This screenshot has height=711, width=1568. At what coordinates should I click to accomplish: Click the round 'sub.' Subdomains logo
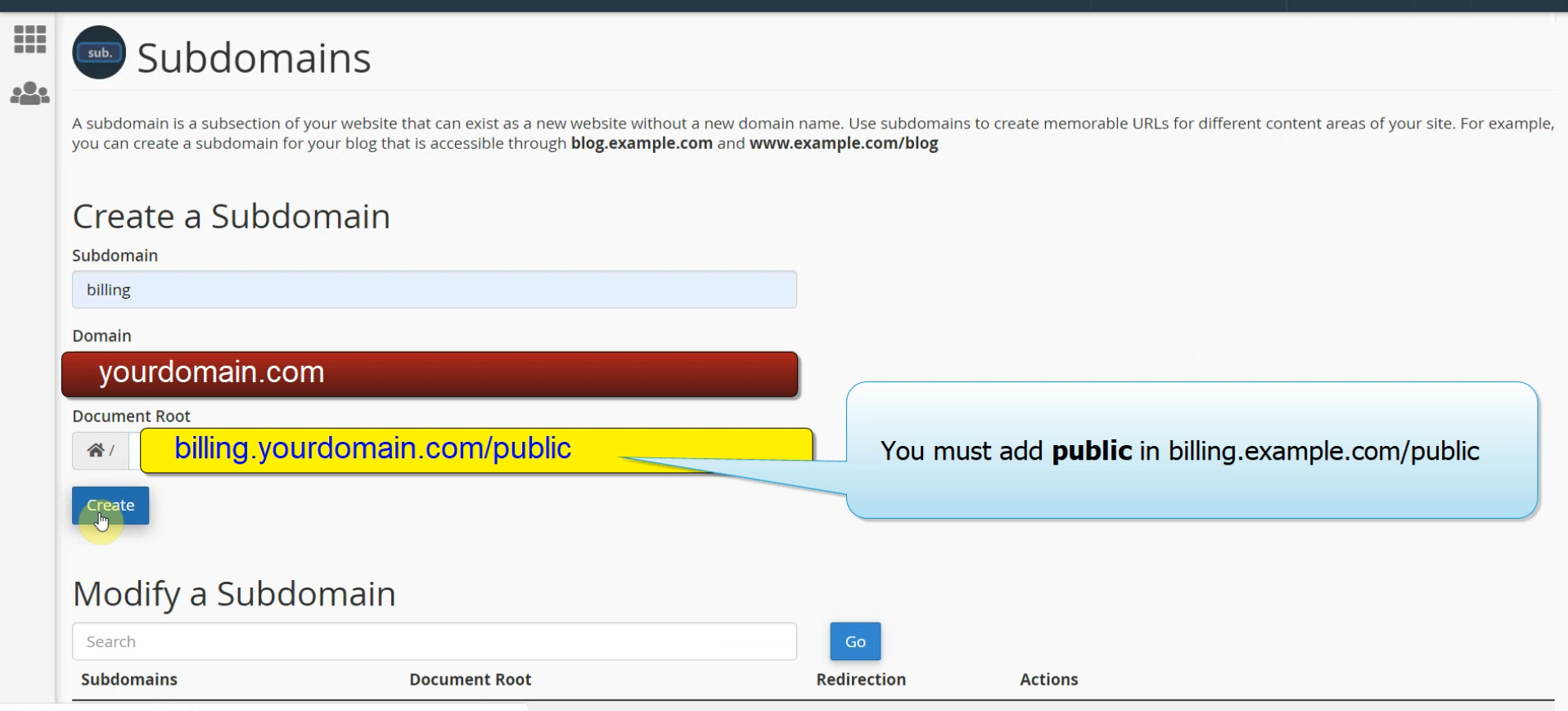tap(99, 53)
